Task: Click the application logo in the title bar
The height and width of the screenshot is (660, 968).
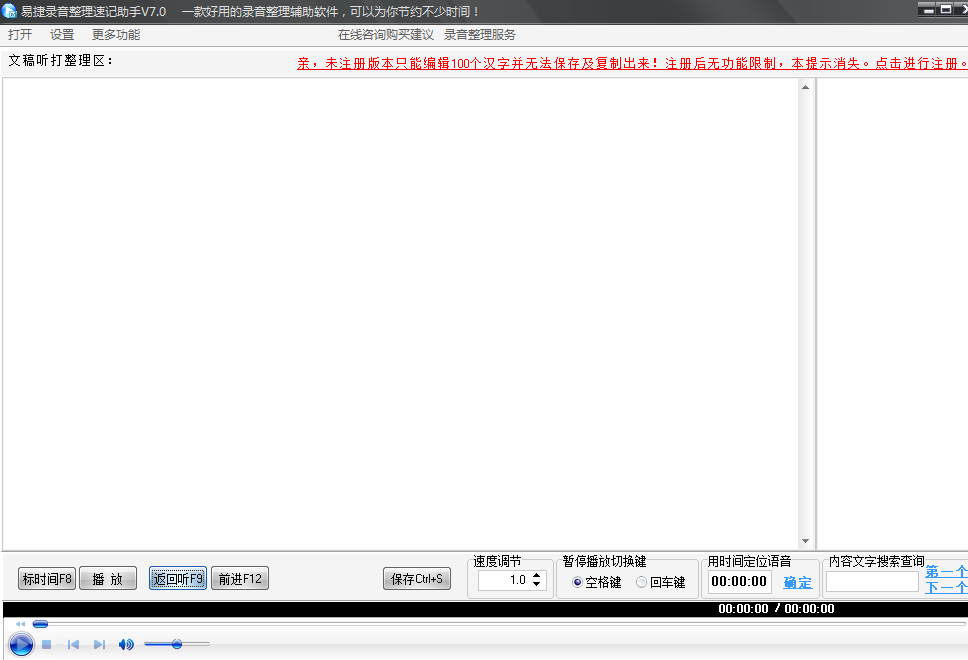Action: point(11,11)
